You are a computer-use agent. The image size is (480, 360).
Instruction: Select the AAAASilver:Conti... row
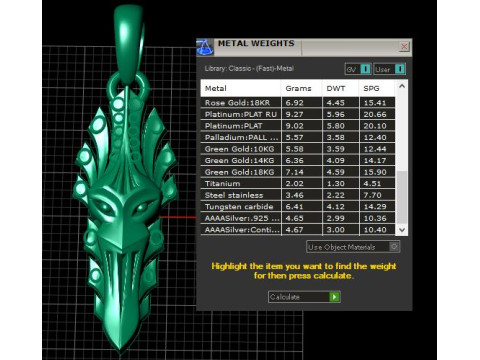298,229
